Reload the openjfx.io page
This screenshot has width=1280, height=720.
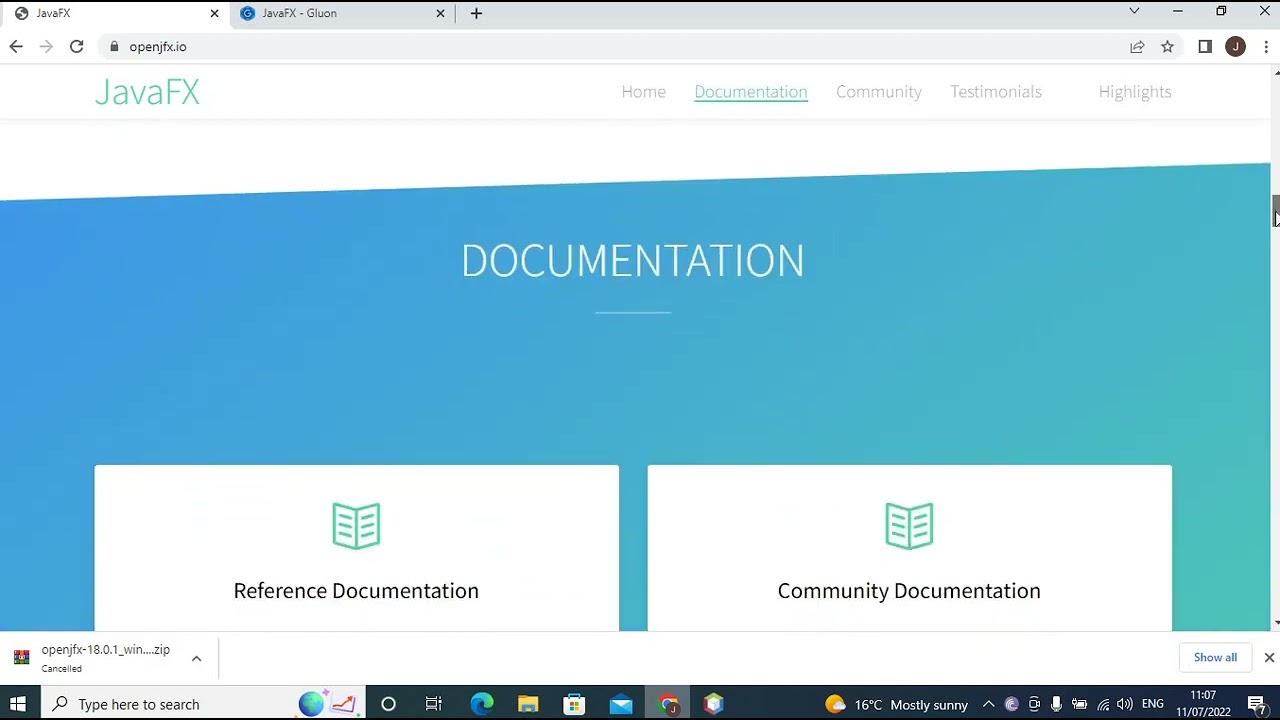(76, 46)
